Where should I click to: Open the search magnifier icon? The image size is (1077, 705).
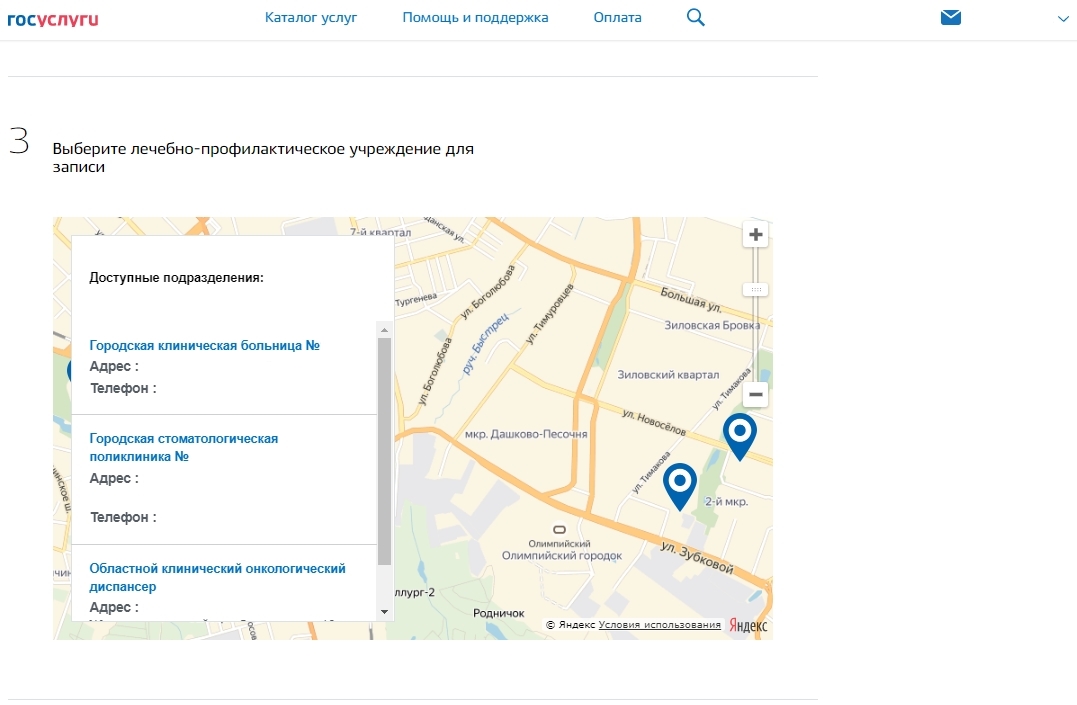tap(695, 17)
